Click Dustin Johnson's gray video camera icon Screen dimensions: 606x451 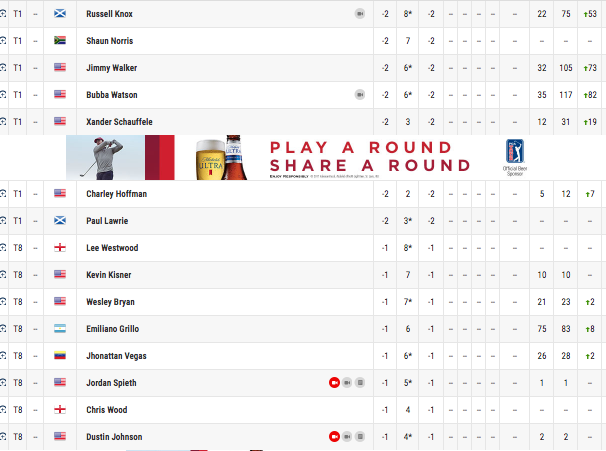(x=347, y=437)
